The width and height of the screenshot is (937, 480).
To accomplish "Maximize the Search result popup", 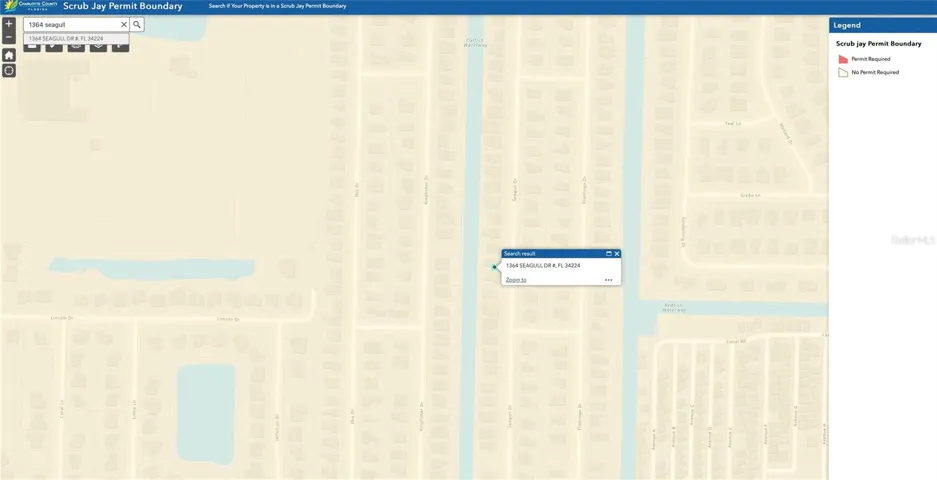I will click(608, 254).
